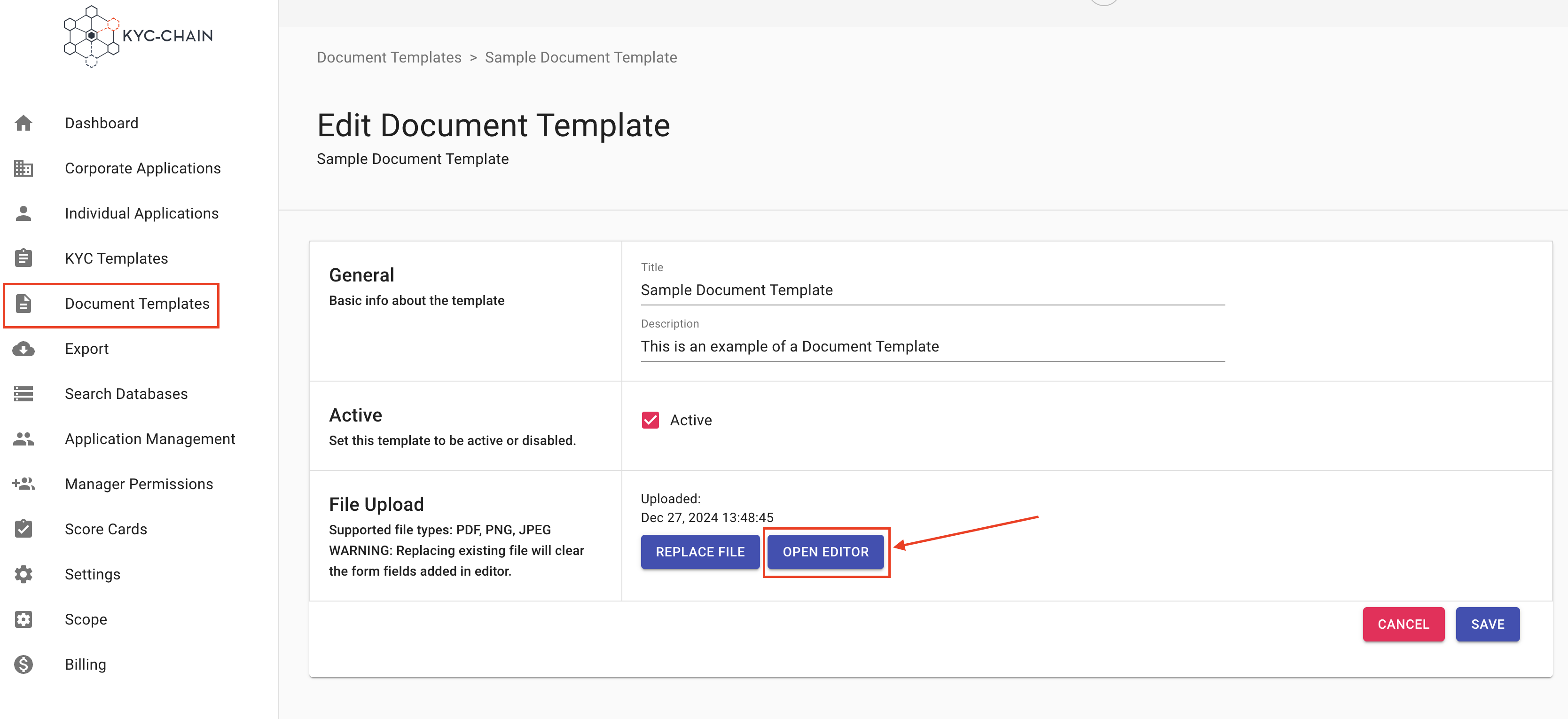Click the Dashboard home icon

click(x=24, y=123)
